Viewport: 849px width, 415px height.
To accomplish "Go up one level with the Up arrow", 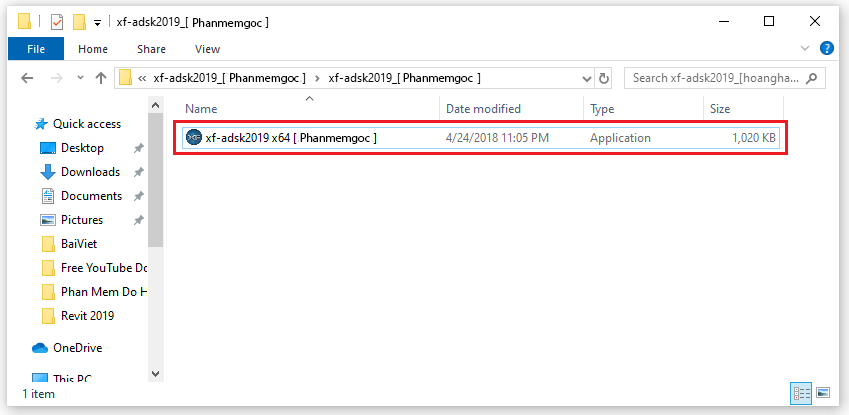I will (100, 78).
